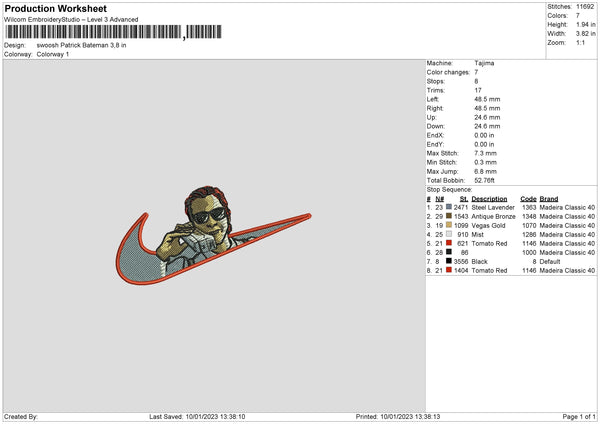This screenshot has width=600, height=424.
Task: Click thread code 1286
Action: 529,235
